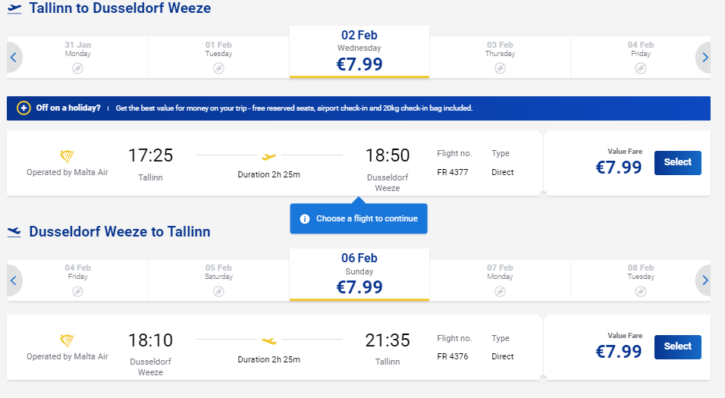This screenshot has width=725, height=398.
Task: Click the no-flight icon under 31 Jan Monday
Action: coord(78,68)
